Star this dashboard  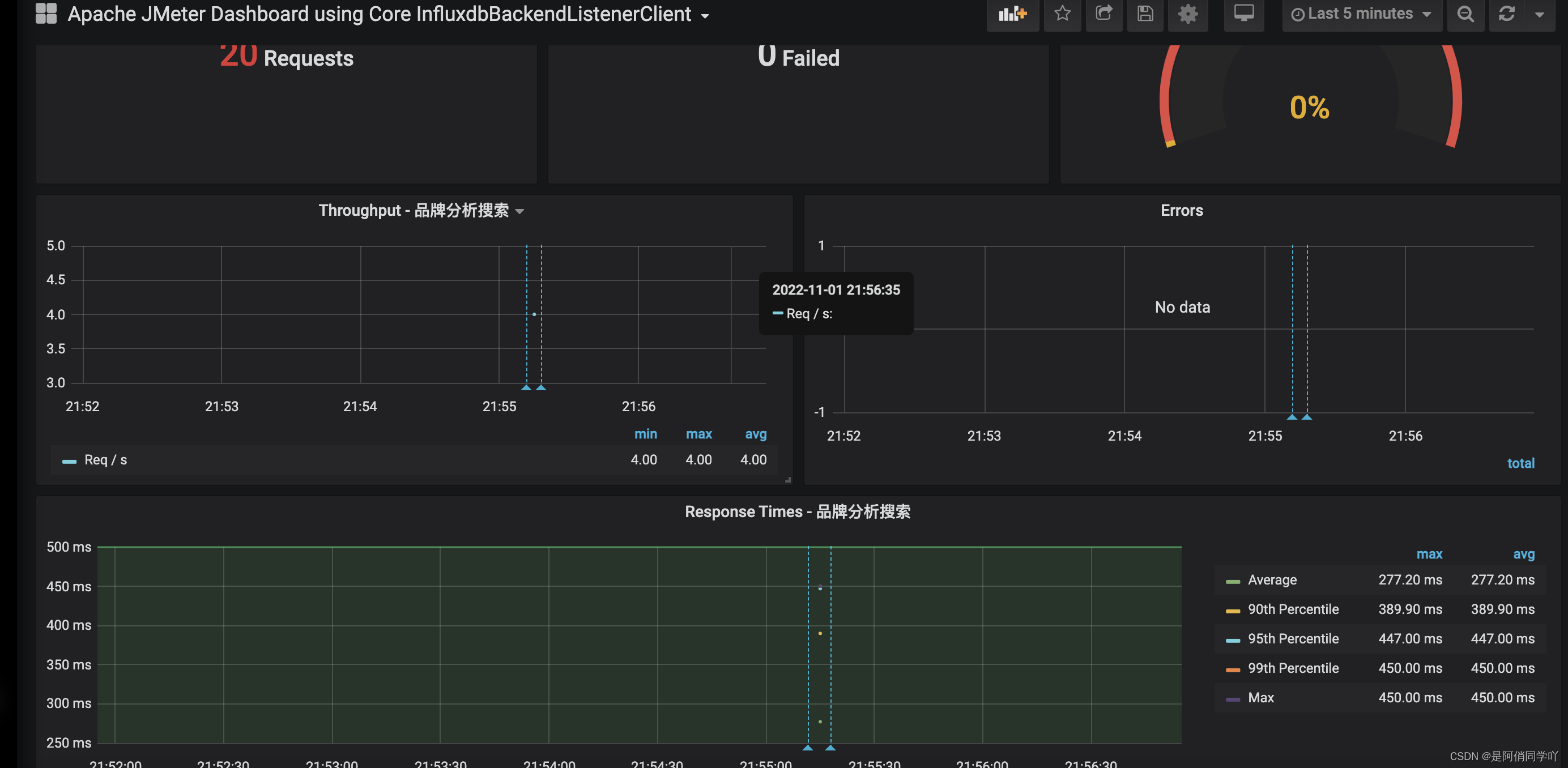(1062, 14)
